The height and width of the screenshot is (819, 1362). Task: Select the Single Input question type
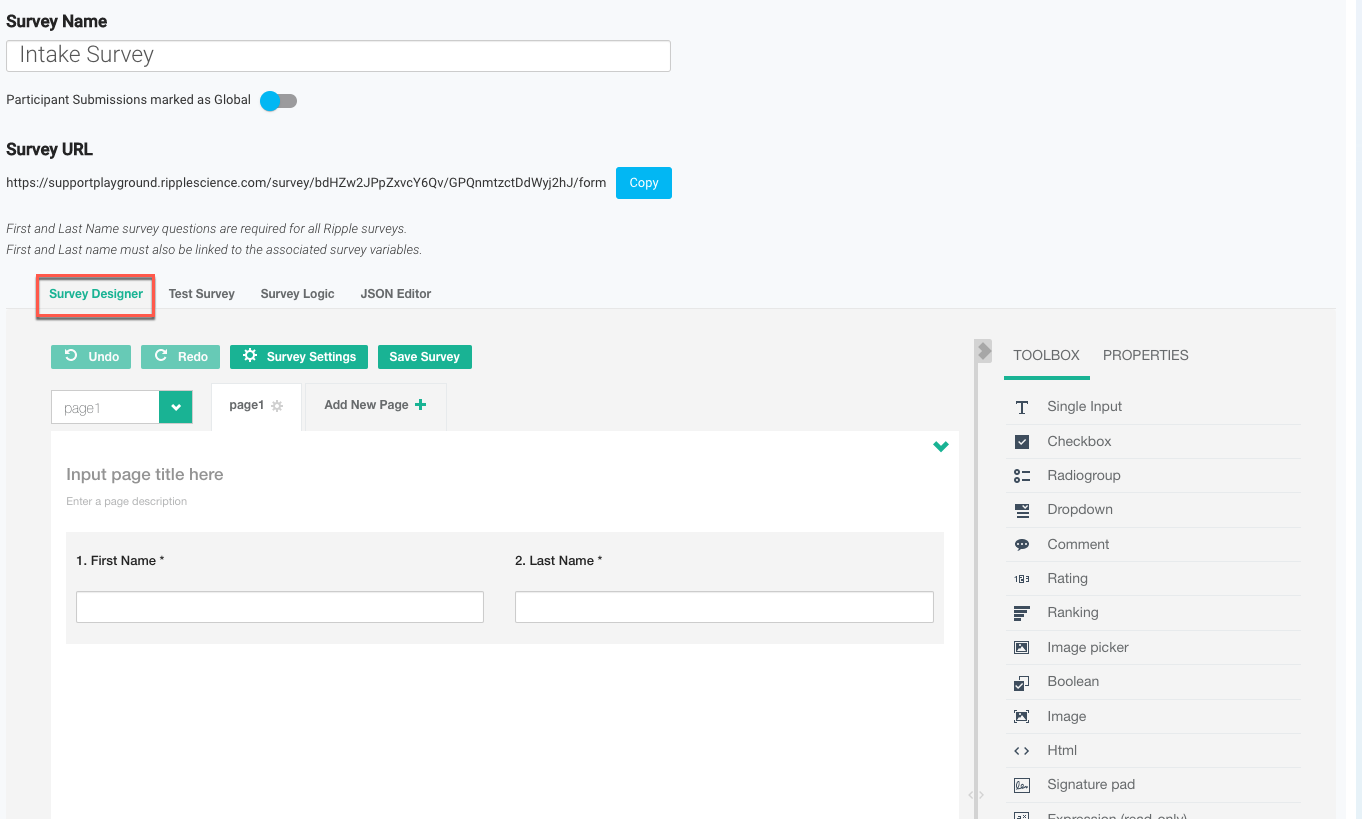pyautogui.click(x=1083, y=406)
